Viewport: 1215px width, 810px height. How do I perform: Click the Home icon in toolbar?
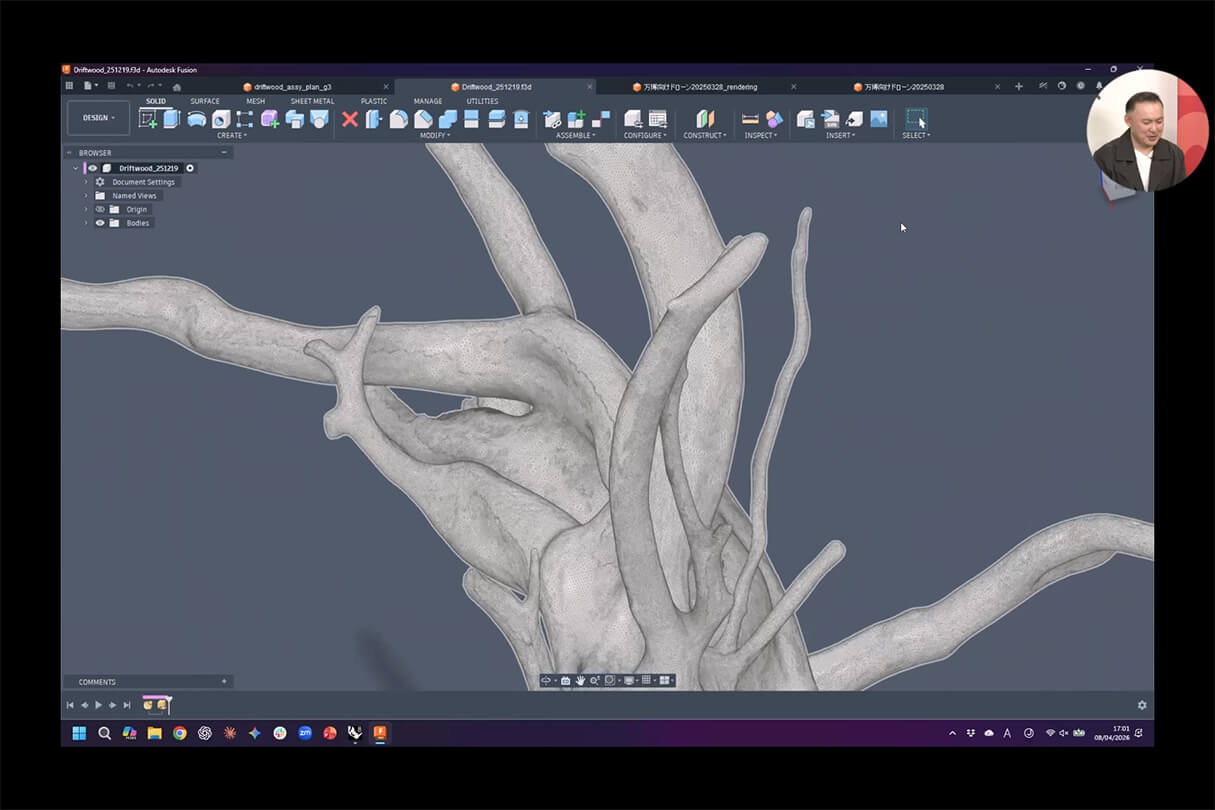[x=177, y=87]
